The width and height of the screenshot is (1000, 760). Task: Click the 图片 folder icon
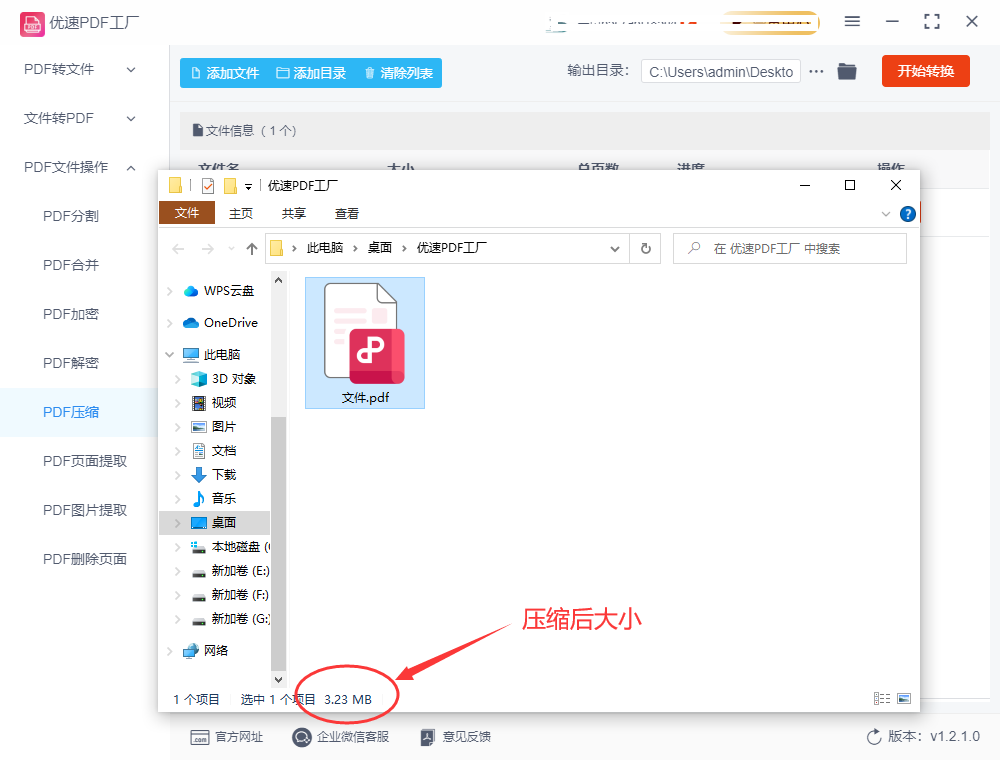(x=199, y=427)
